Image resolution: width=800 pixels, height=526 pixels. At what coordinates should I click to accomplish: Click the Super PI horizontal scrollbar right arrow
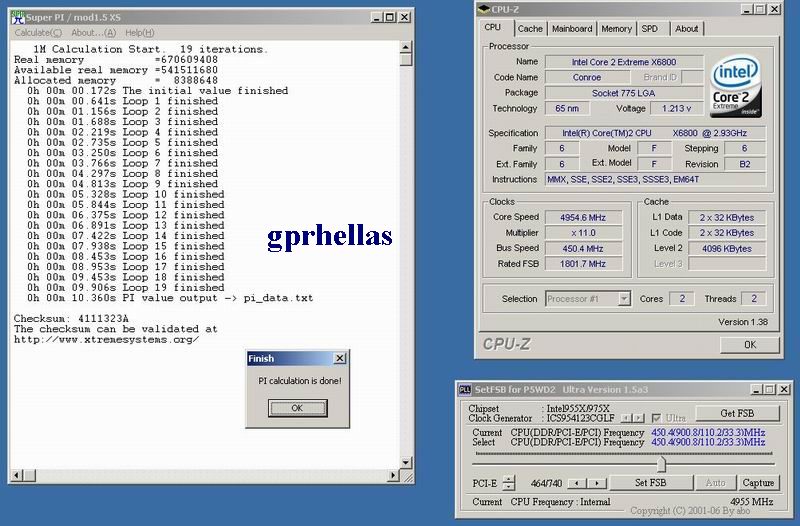[393, 475]
